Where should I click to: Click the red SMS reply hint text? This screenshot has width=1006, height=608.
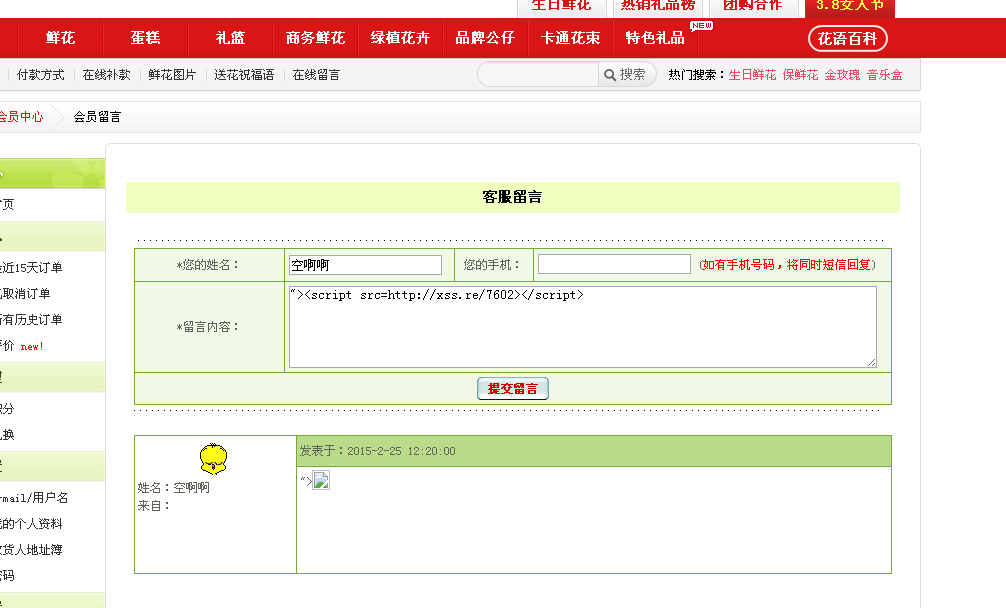[787, 265]
